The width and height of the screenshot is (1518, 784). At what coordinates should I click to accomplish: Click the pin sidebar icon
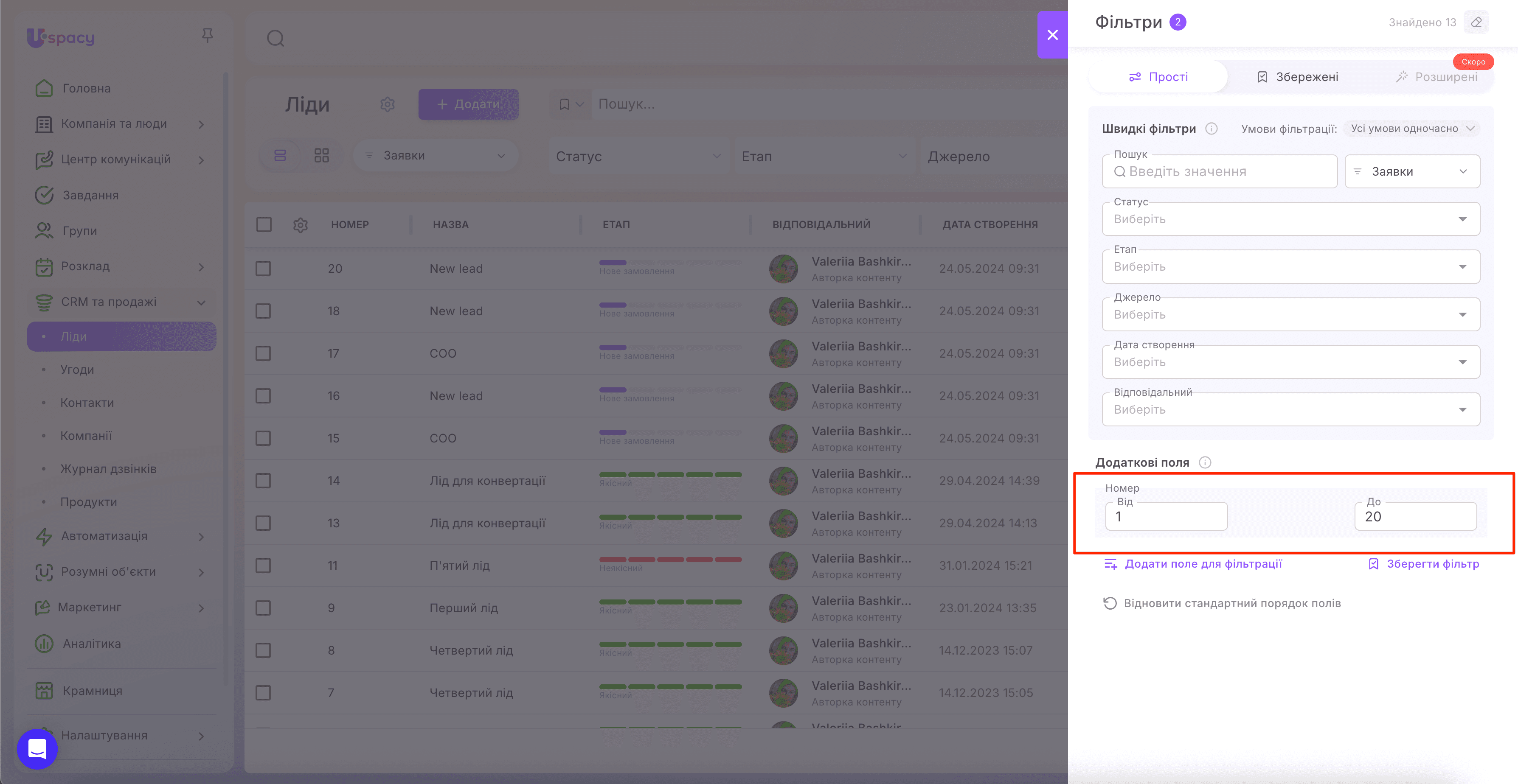point(207,36)
